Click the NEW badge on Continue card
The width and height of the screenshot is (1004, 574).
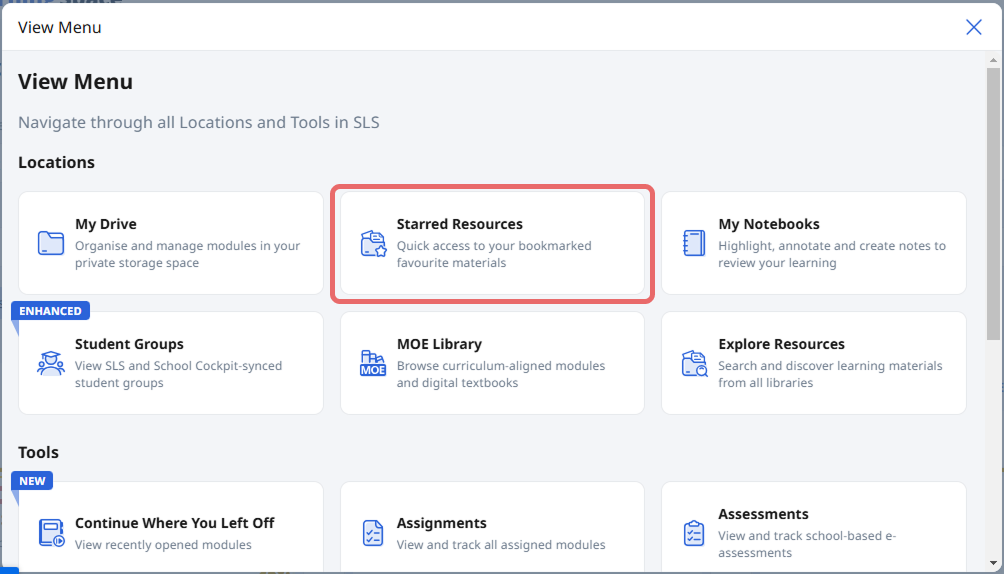tap(32, 481)
